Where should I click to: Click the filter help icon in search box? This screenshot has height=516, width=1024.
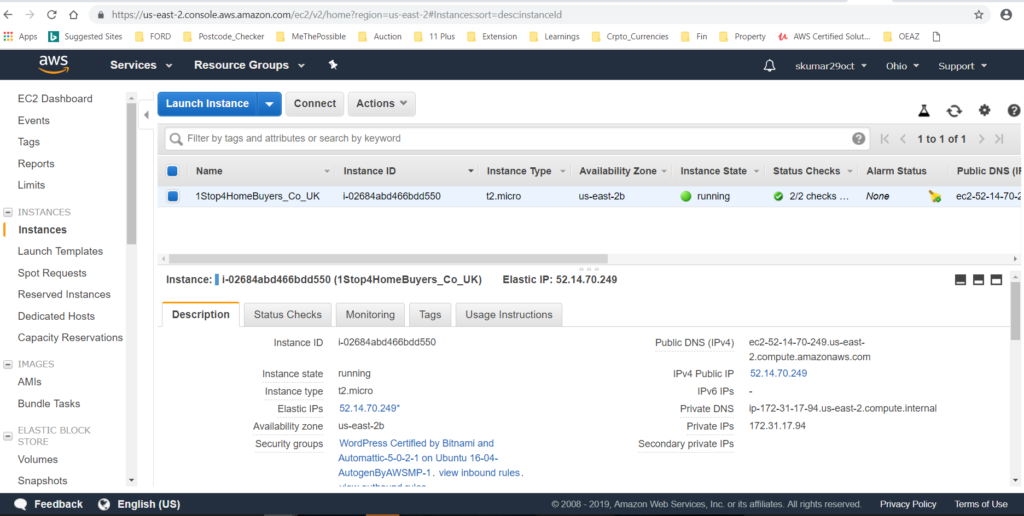[859, 138]
